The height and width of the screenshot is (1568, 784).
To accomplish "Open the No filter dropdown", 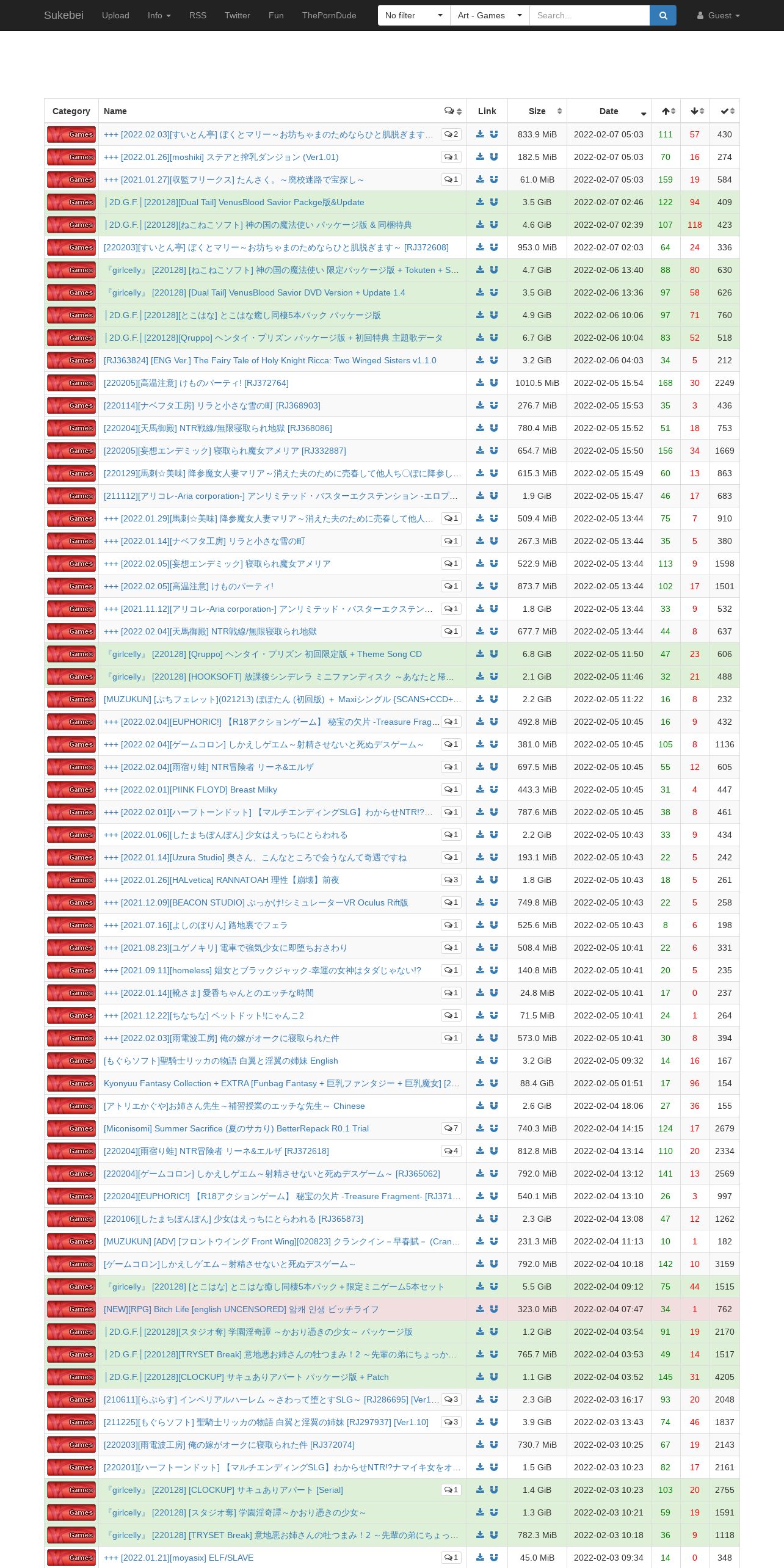I will tap(414, 15).
